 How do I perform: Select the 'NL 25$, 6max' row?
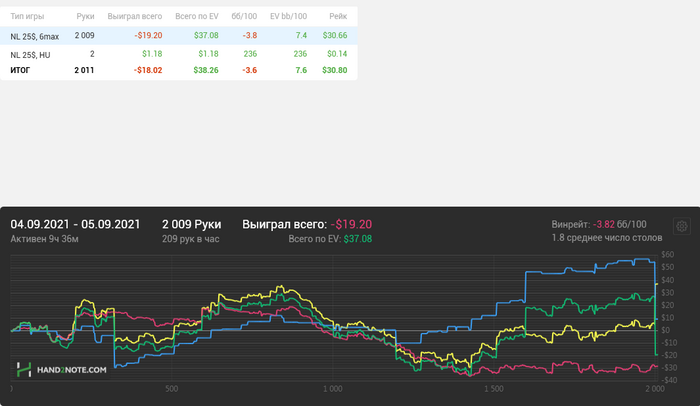179,35
